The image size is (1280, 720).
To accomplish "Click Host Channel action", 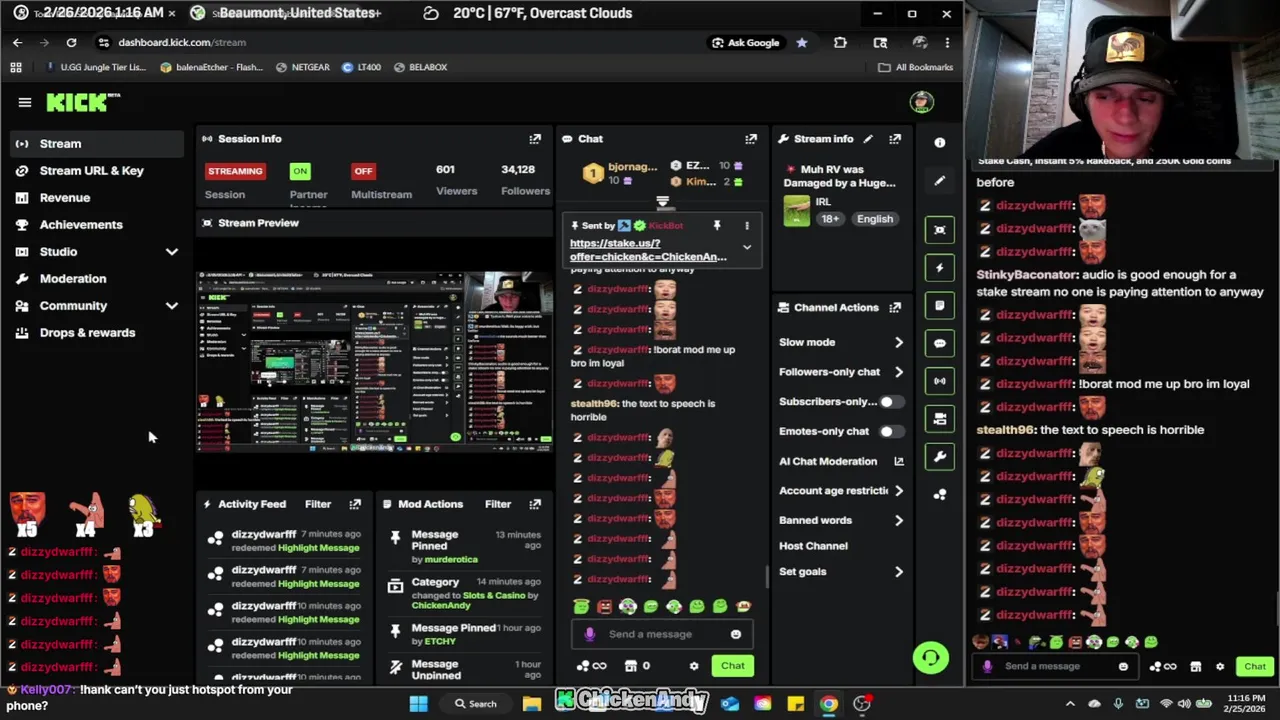I will pyautogui.click(x=813, y=546).
